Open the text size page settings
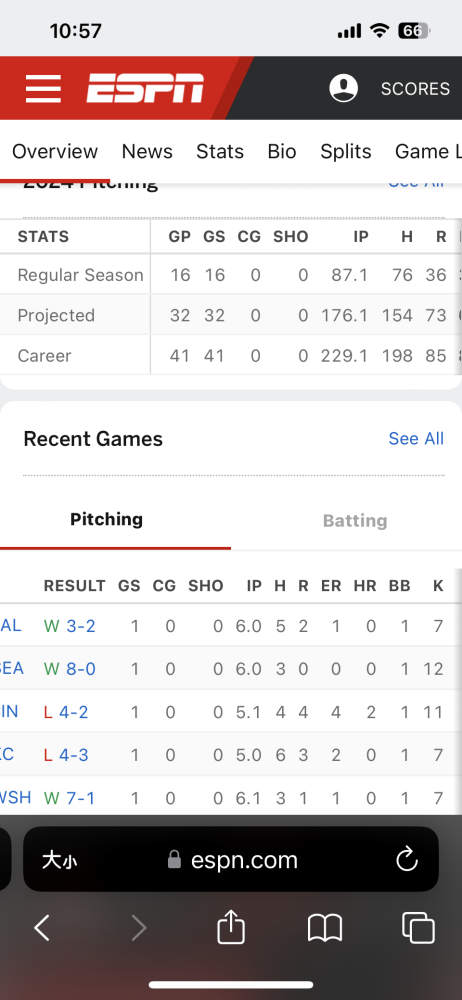 59,860
